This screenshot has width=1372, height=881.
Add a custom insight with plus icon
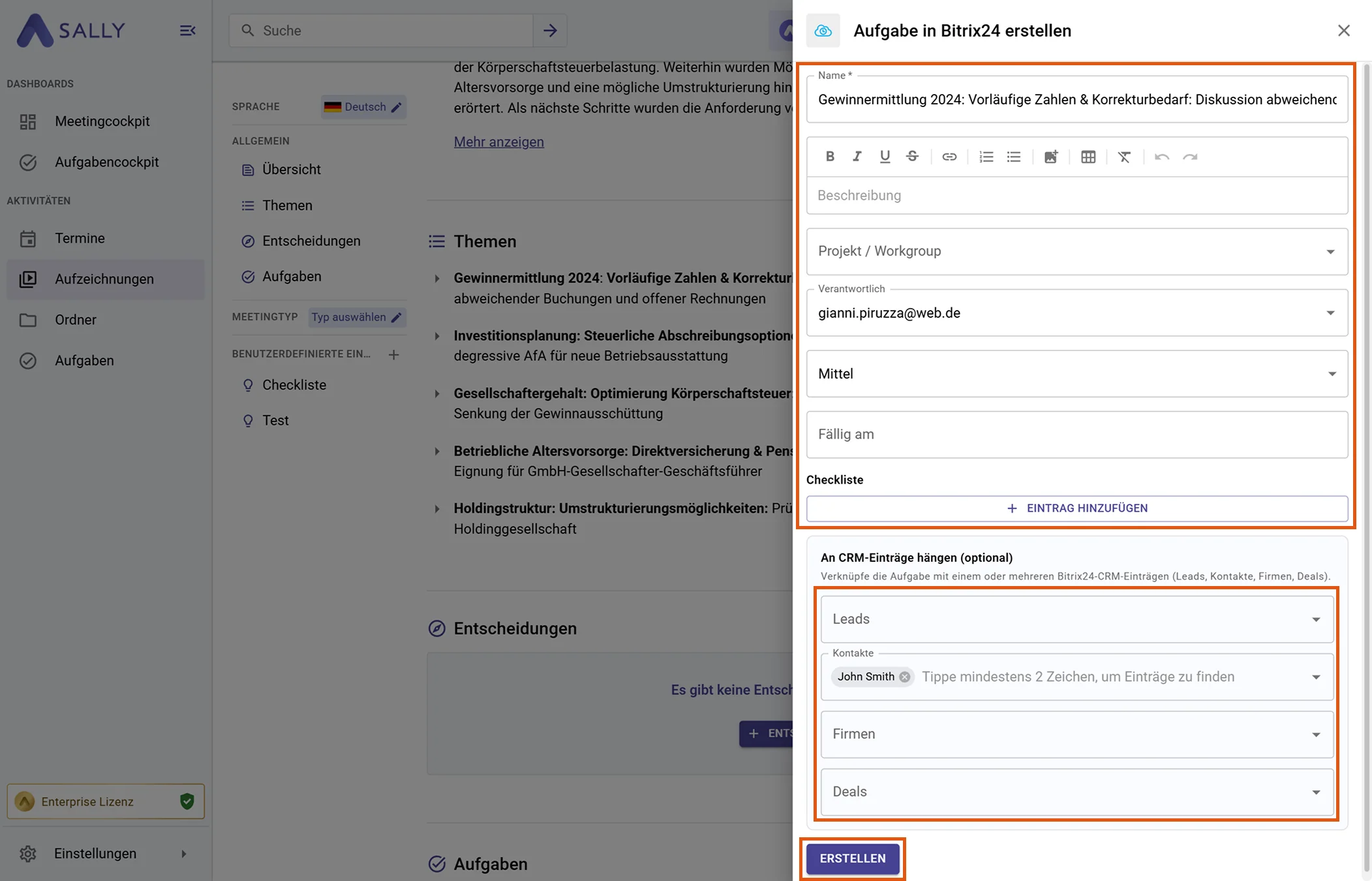[393, 354]
